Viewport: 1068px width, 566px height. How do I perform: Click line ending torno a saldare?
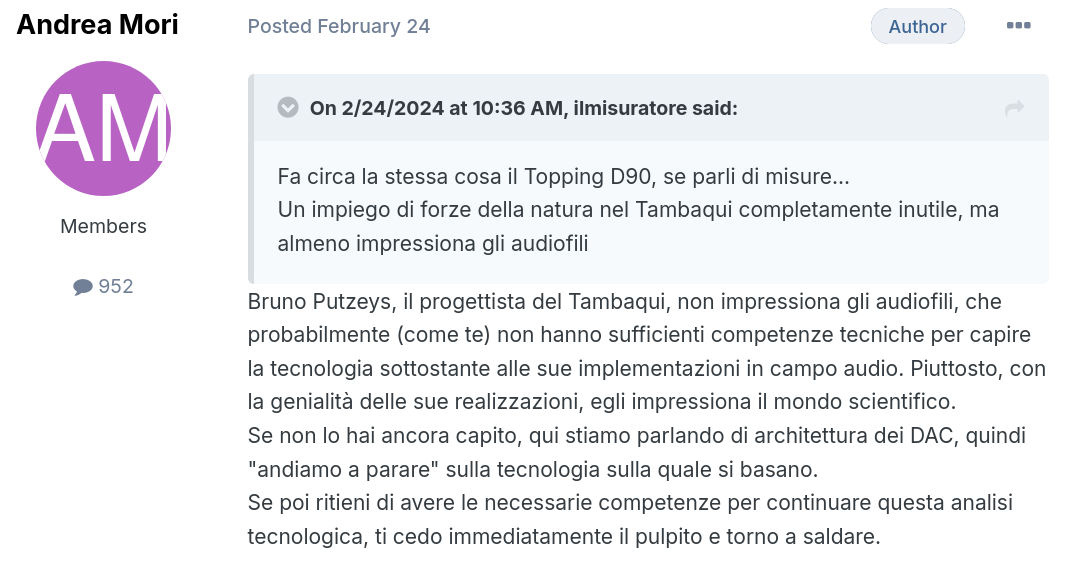pos(564,537)
